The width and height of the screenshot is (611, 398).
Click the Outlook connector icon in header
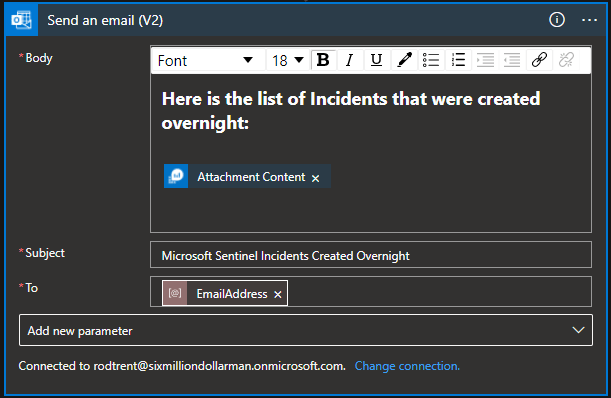tap(21, 20)
